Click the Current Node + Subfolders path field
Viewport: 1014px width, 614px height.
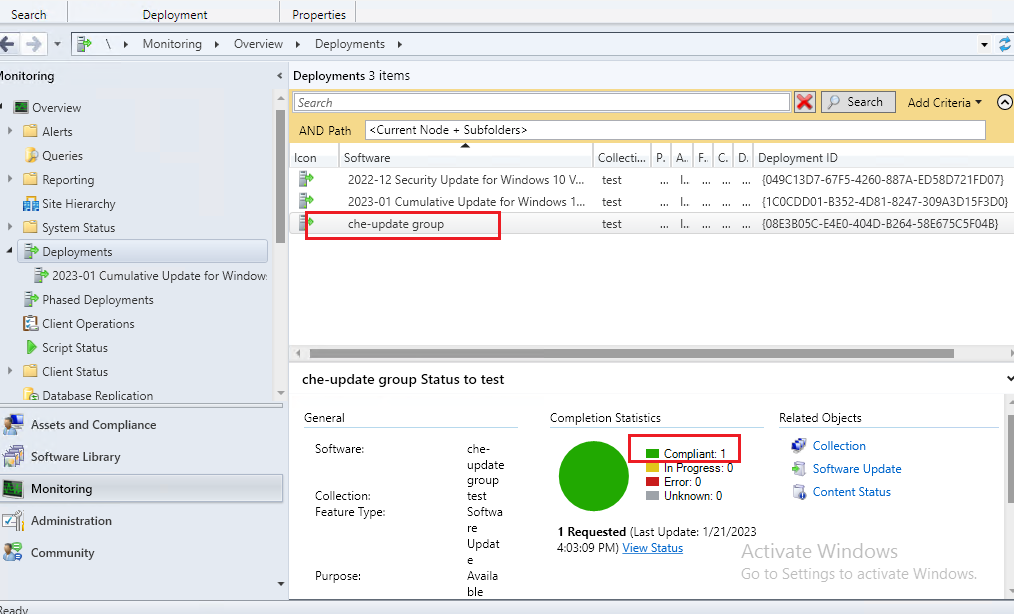pyautogui.click(x=674, y=130)
